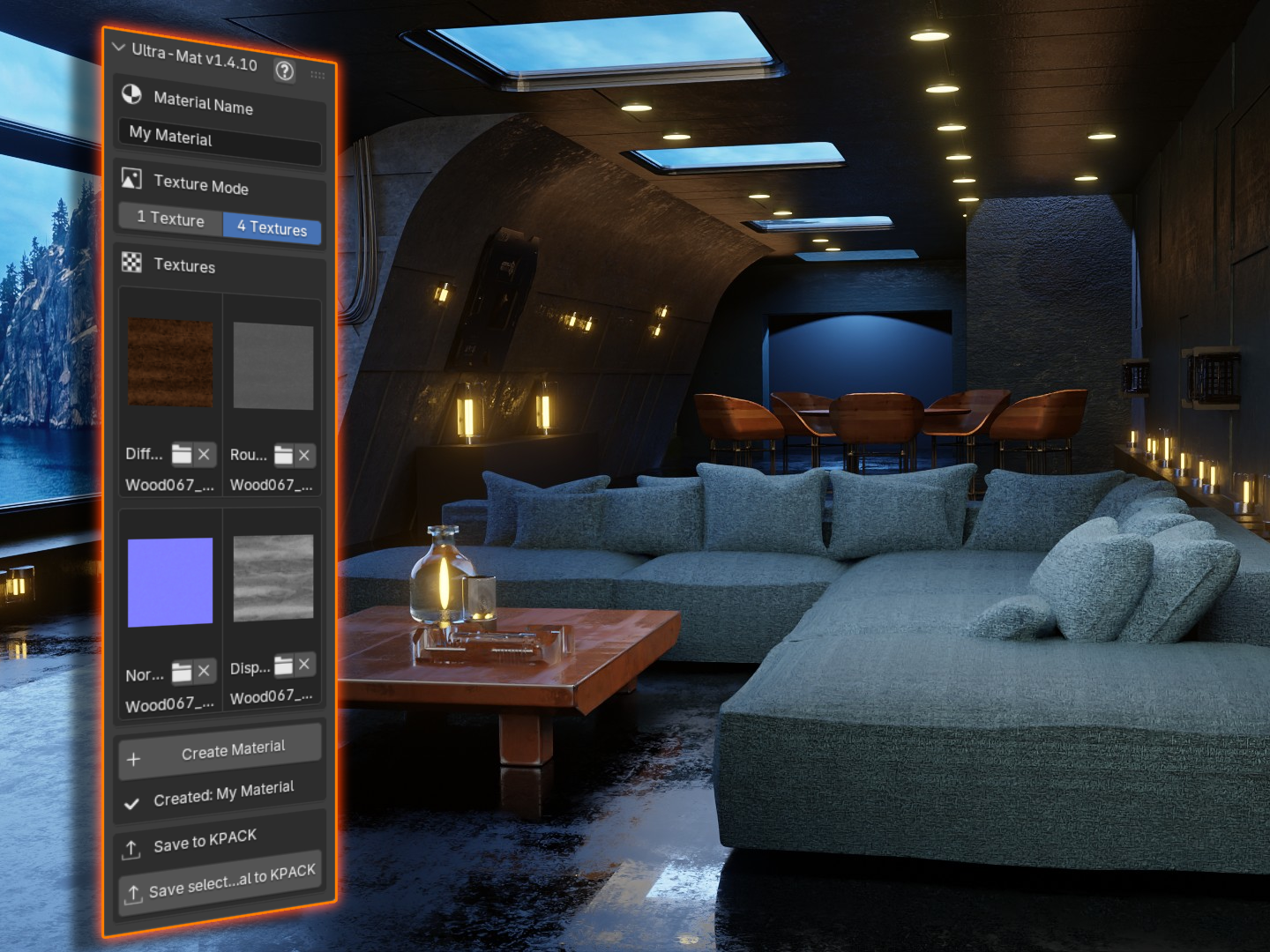The width and height of the screenshot is (1270, 952).
Task: Switch texture mode to 1 Texture
Action: [x=170, y=219]
